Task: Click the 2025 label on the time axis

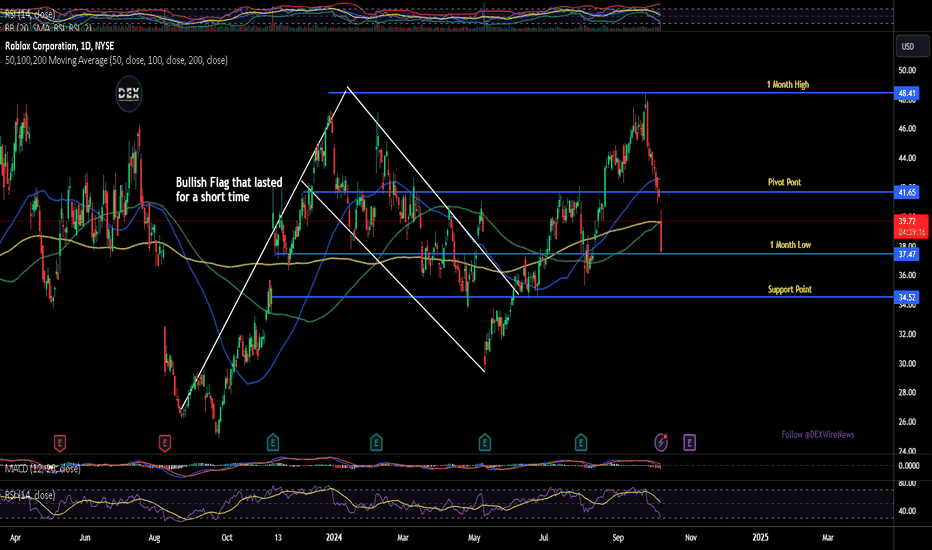Action: (760, 538)
